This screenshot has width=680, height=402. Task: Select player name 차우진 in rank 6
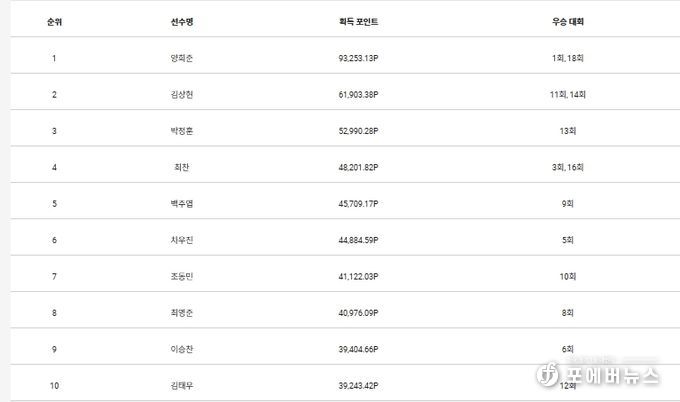click(x=182, y=240)
